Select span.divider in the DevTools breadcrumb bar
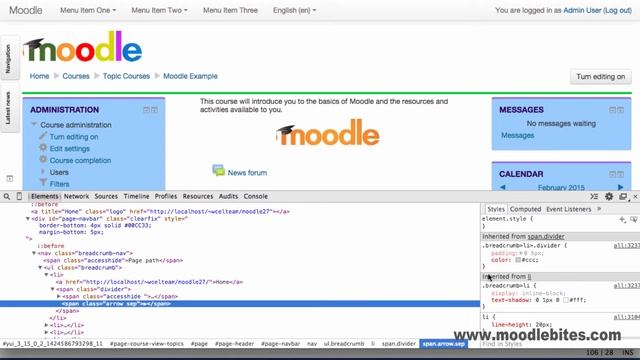The width and height of the screenshot is (640, 360). [x=398, y=344]
